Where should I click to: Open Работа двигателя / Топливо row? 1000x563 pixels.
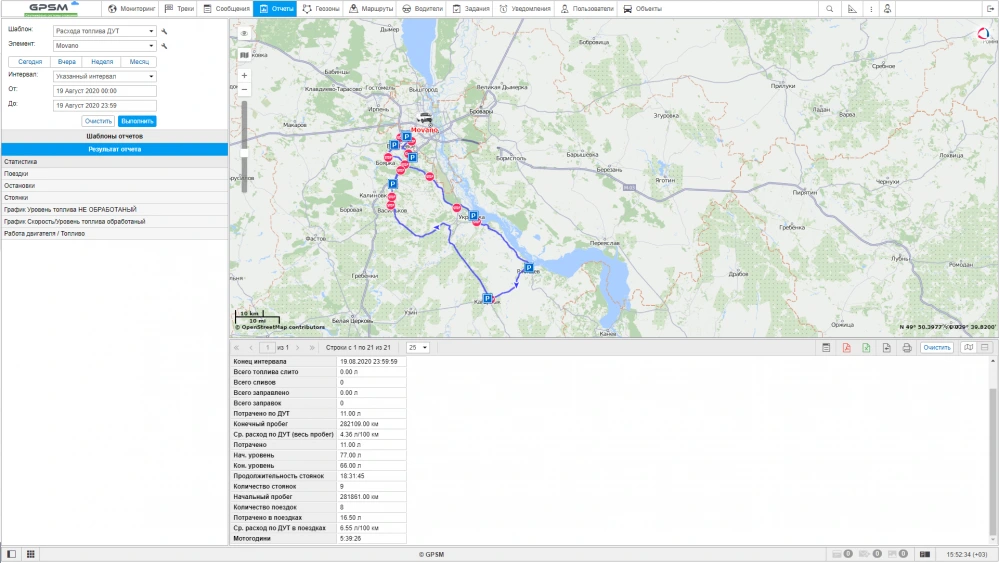[x=115, y=234]
